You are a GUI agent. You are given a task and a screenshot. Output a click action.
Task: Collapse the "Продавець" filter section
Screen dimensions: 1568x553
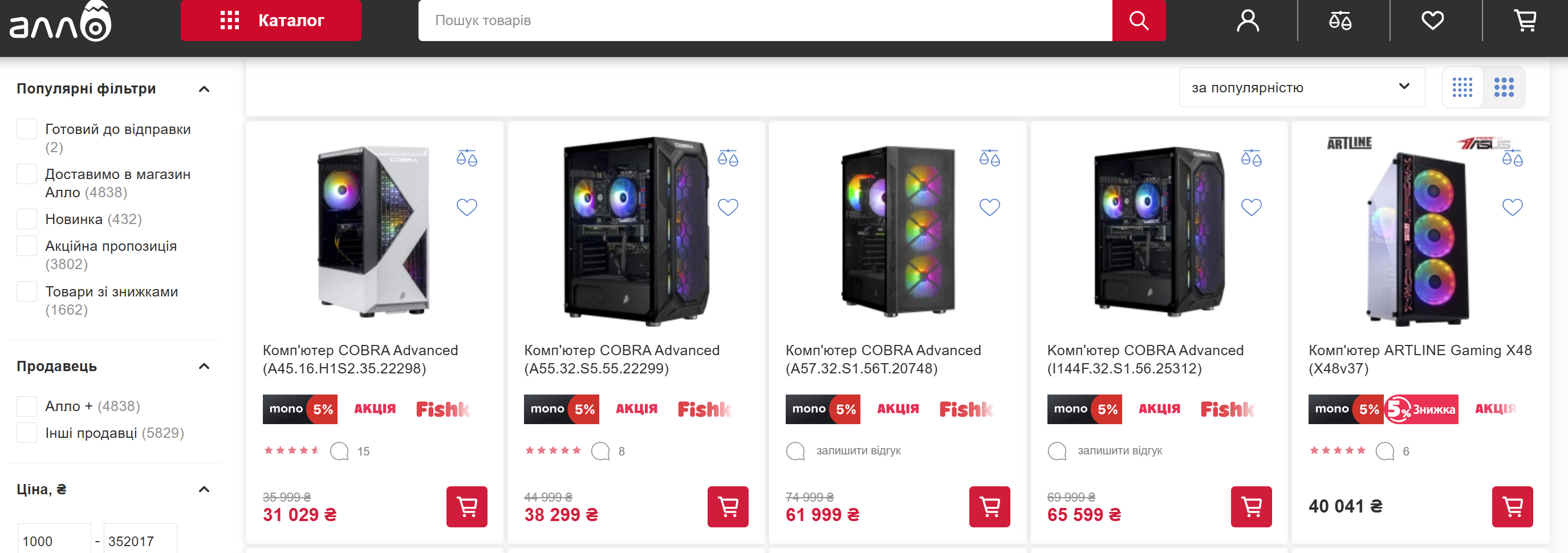[204, 366]
